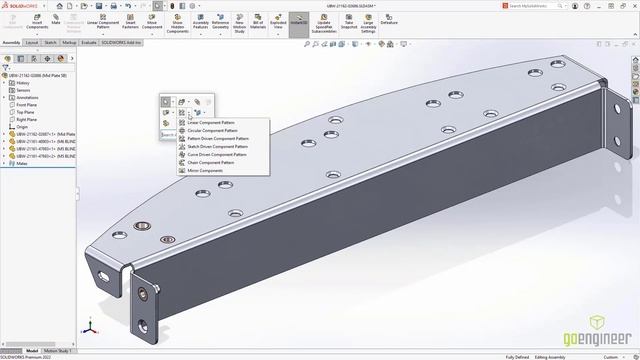
Task: Switch to SOLIDWORKS Add-Ins tab
Action: 121,42
